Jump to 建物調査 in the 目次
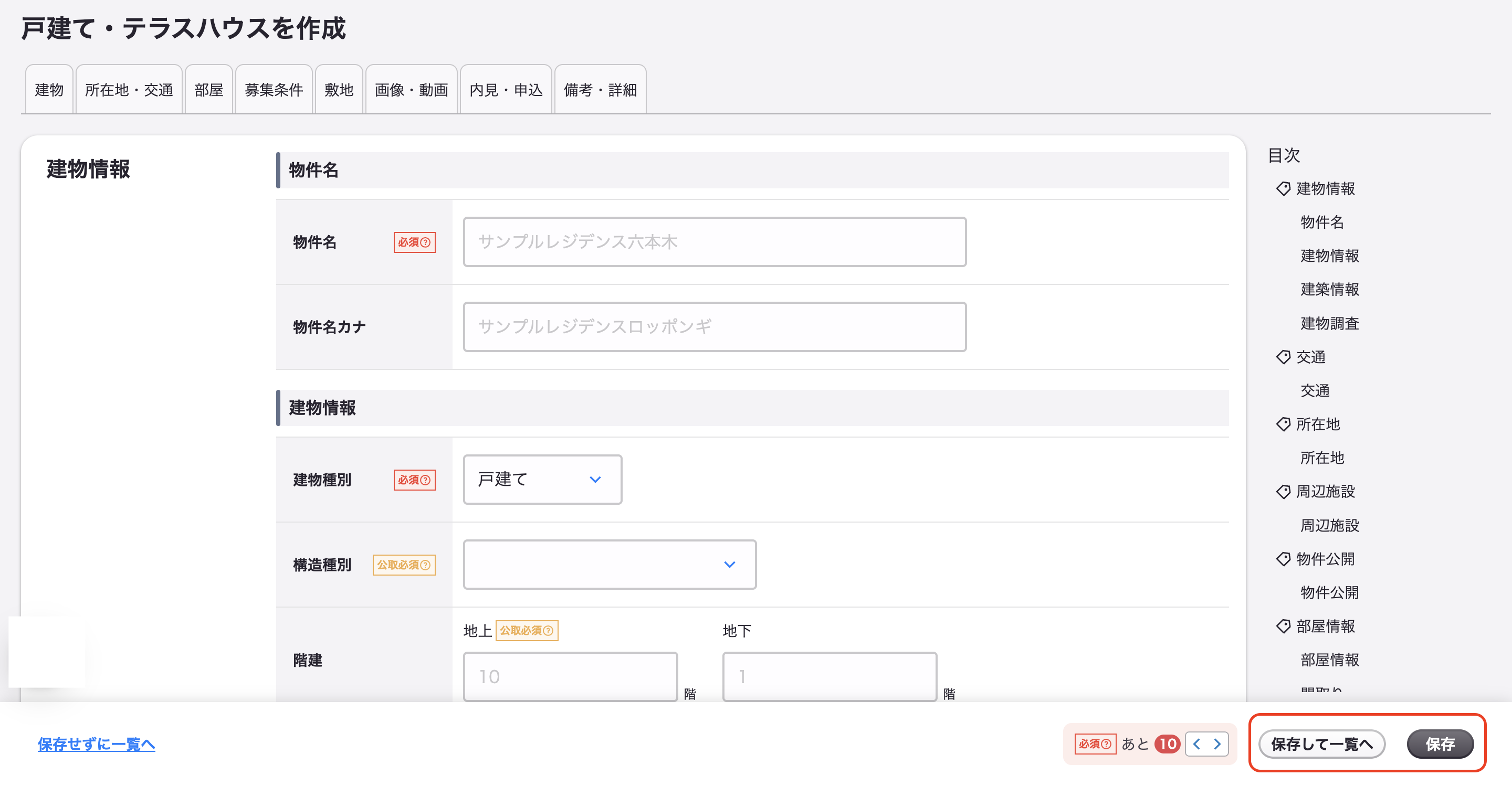1512x786 pixels. (1329, 323)
